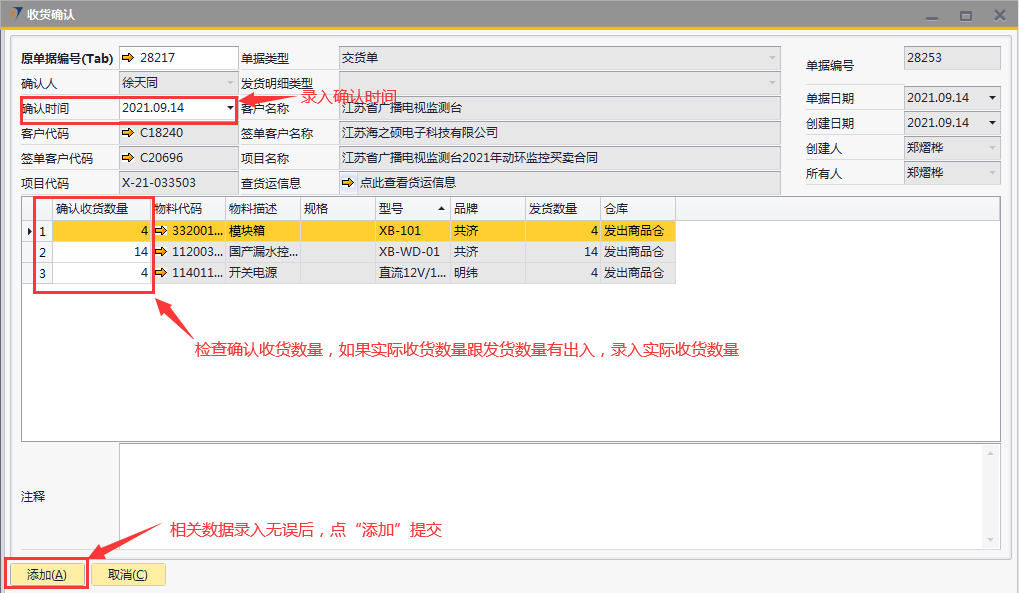The width and height of the screenshot is (1019, 593).
Task: Click the 发货数量 column header
Action: pos(562,209)
